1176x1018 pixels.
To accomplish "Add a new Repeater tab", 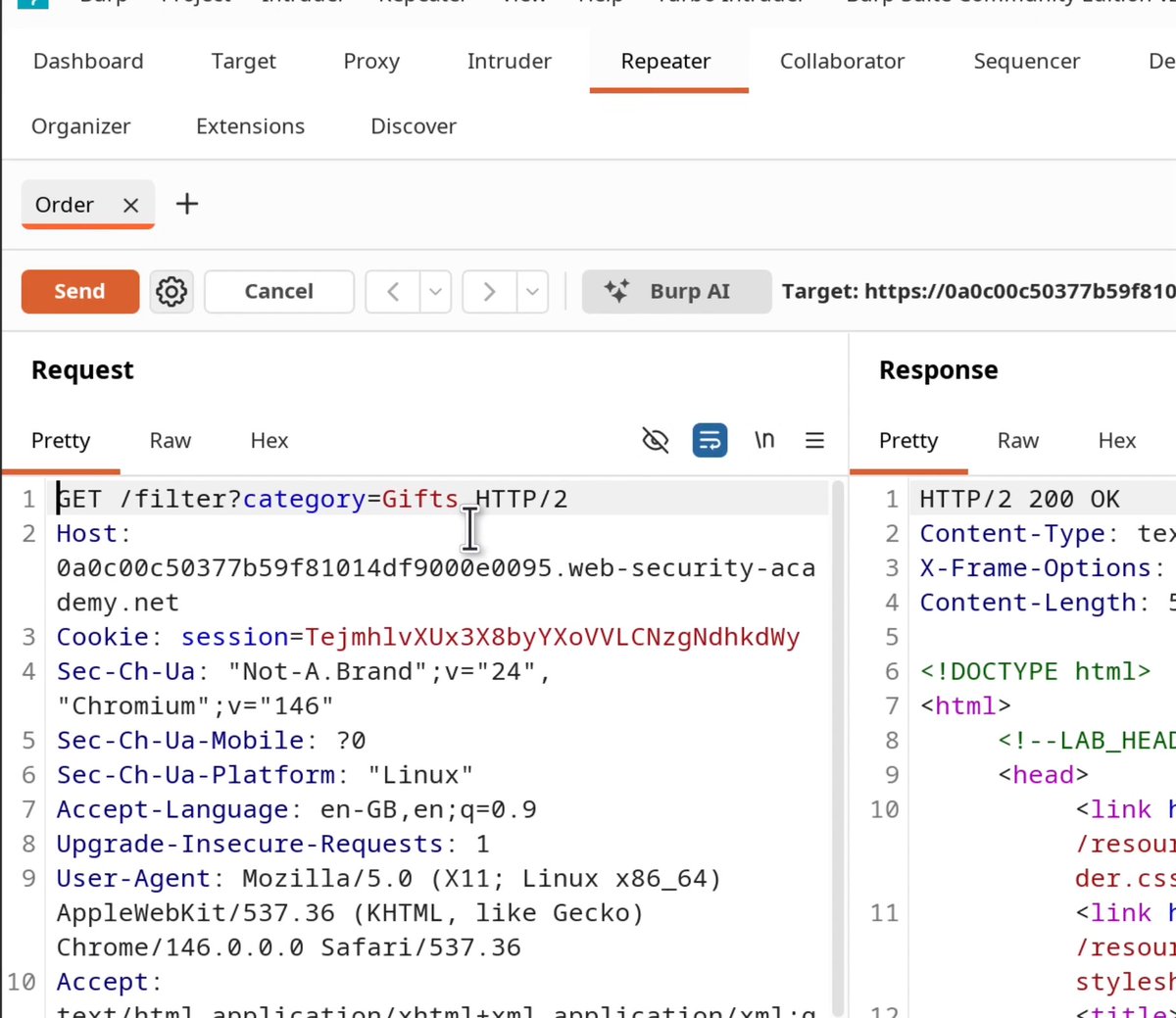I will point(186,204).
